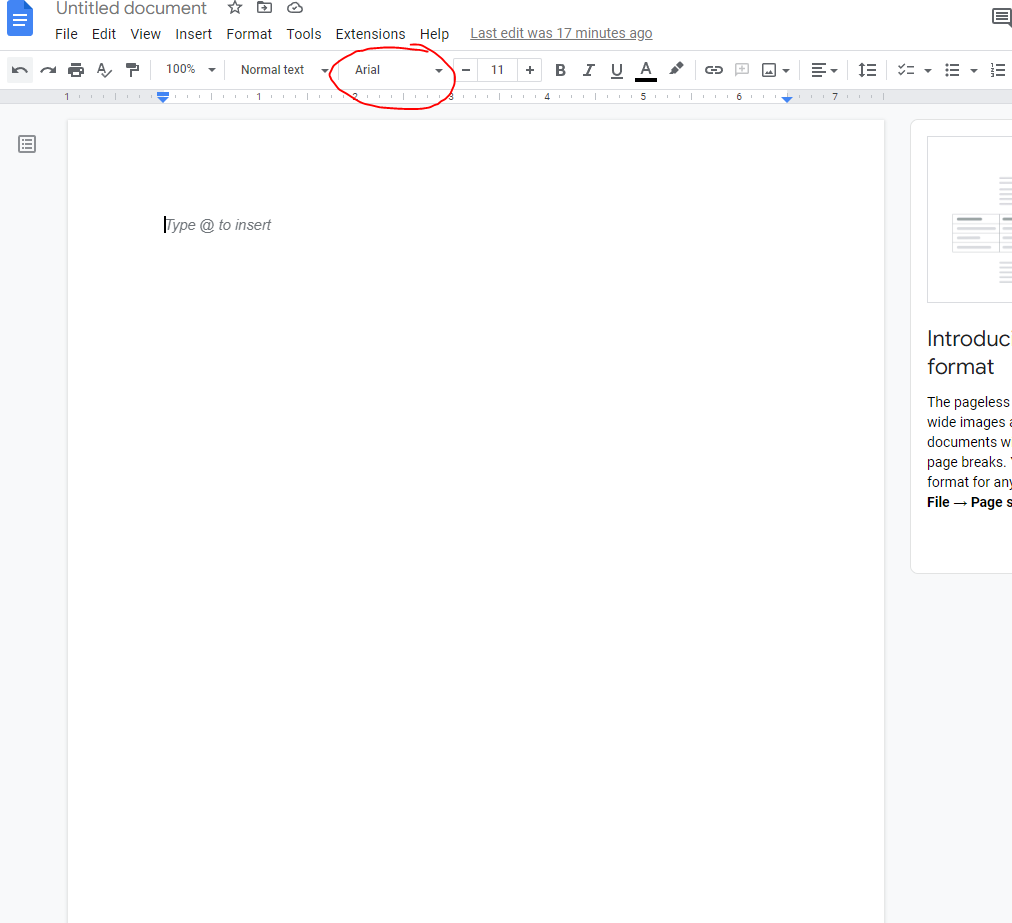
Task: Open the Format menu
Action: point(248,34)
